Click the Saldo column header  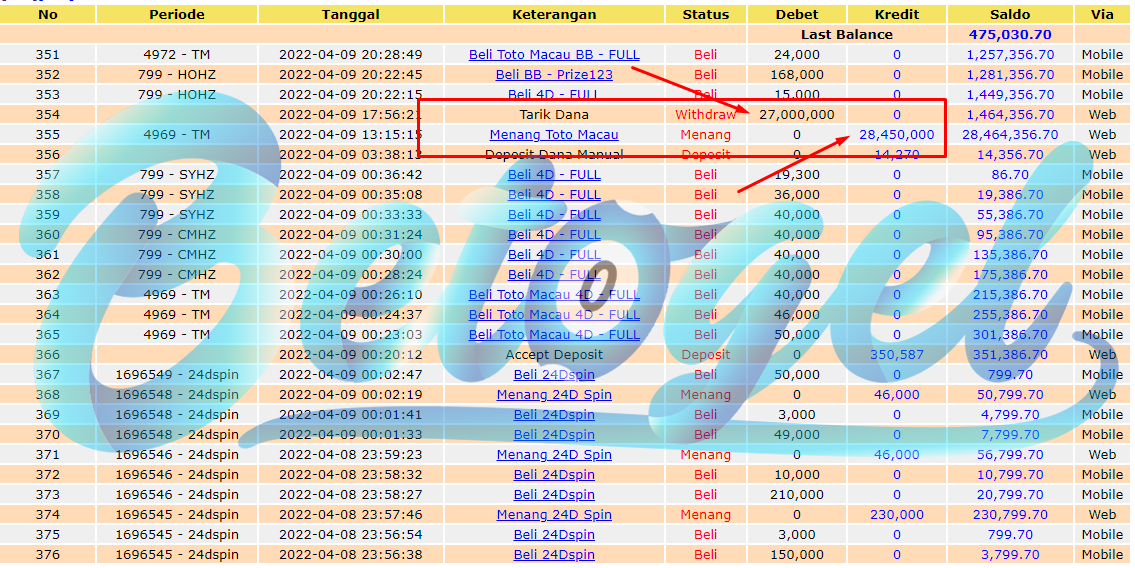(x=1010, y=14)
